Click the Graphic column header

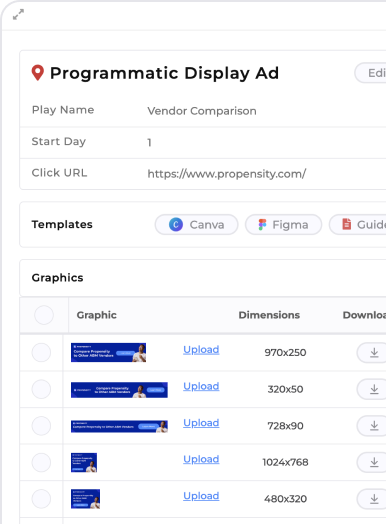pos(97,315)
